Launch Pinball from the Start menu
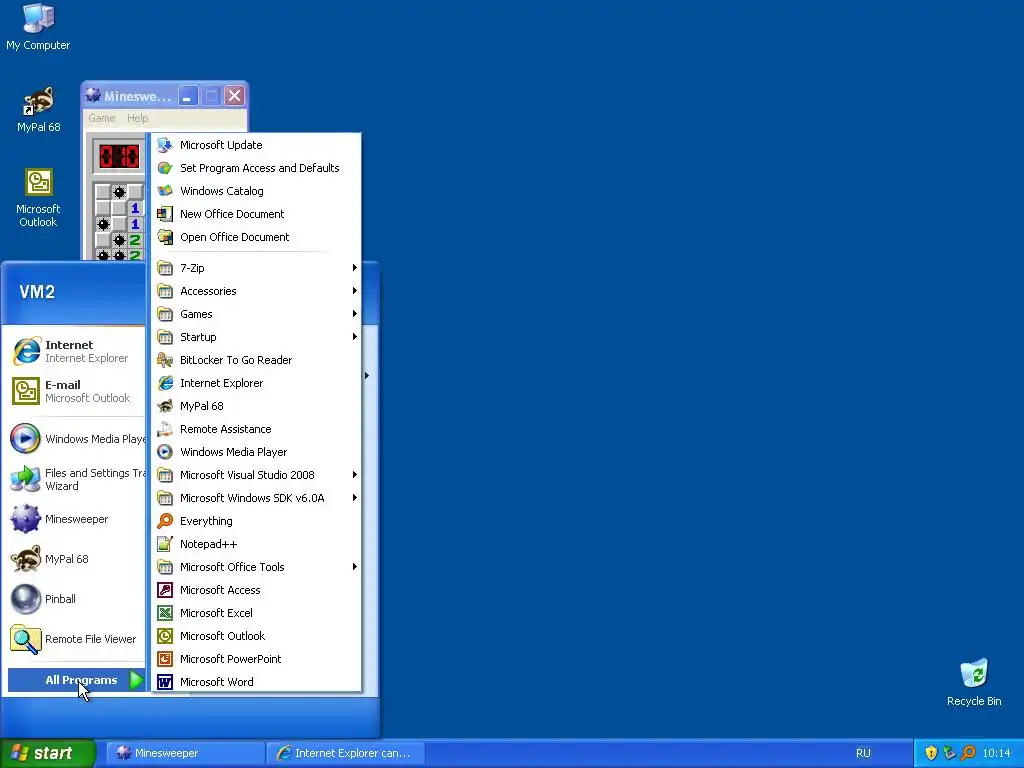 tap(75, 599)
